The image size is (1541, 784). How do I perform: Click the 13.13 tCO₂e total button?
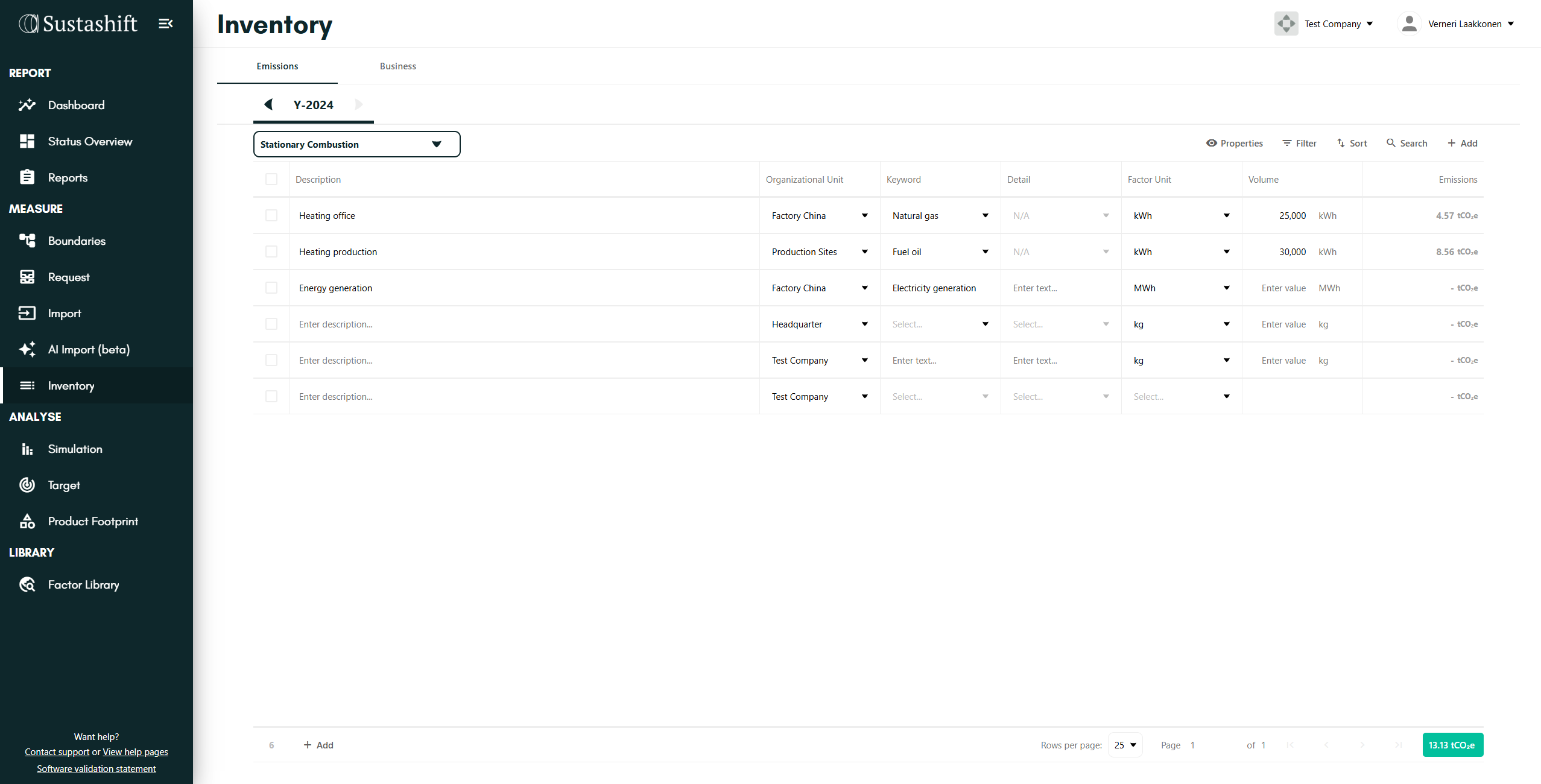[x=1452, y=745]
